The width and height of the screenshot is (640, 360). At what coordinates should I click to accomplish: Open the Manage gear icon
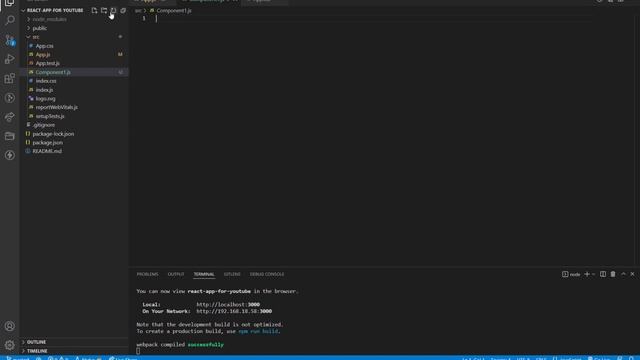pyautogui.click(x=10, y=345)
